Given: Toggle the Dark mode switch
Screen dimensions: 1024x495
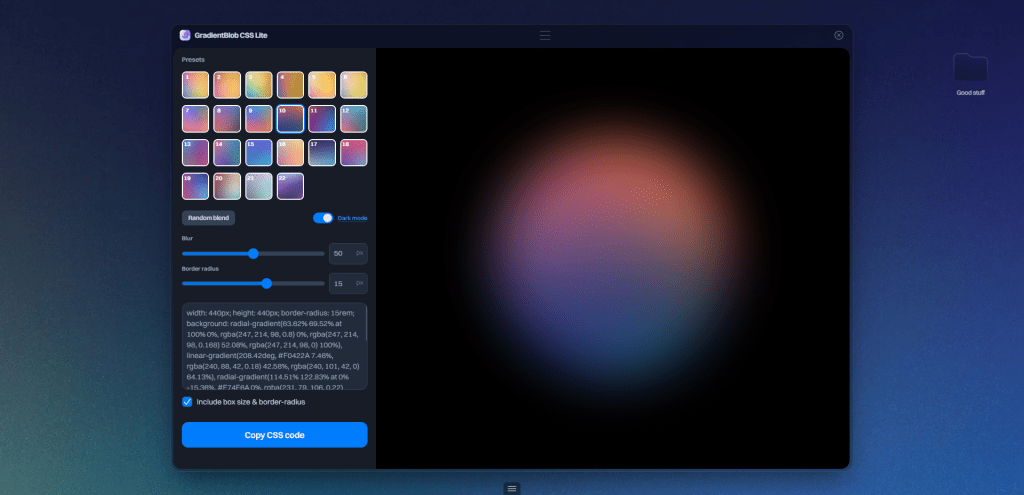Looking at the screenshot, I should [323, 218].
